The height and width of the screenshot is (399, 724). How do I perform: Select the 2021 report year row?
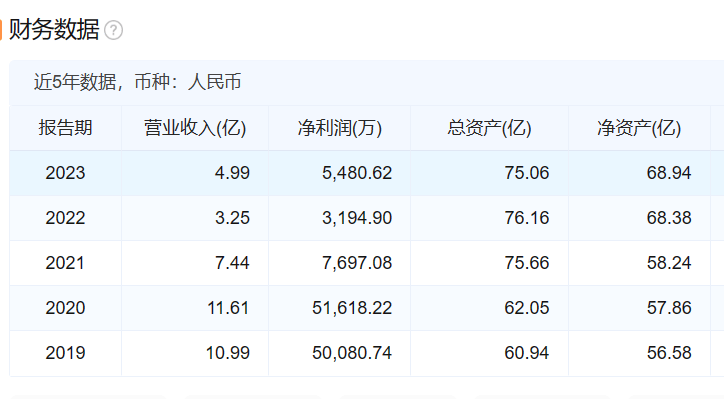point(367,263)
